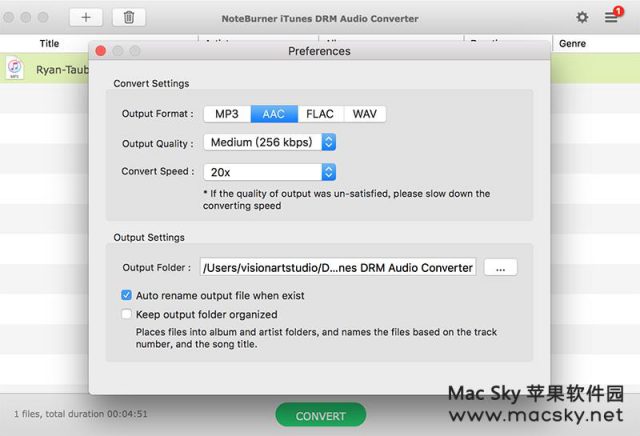Select MP3 output format
Viewport: 640px width, 436px height.
(x=227, y=114)
